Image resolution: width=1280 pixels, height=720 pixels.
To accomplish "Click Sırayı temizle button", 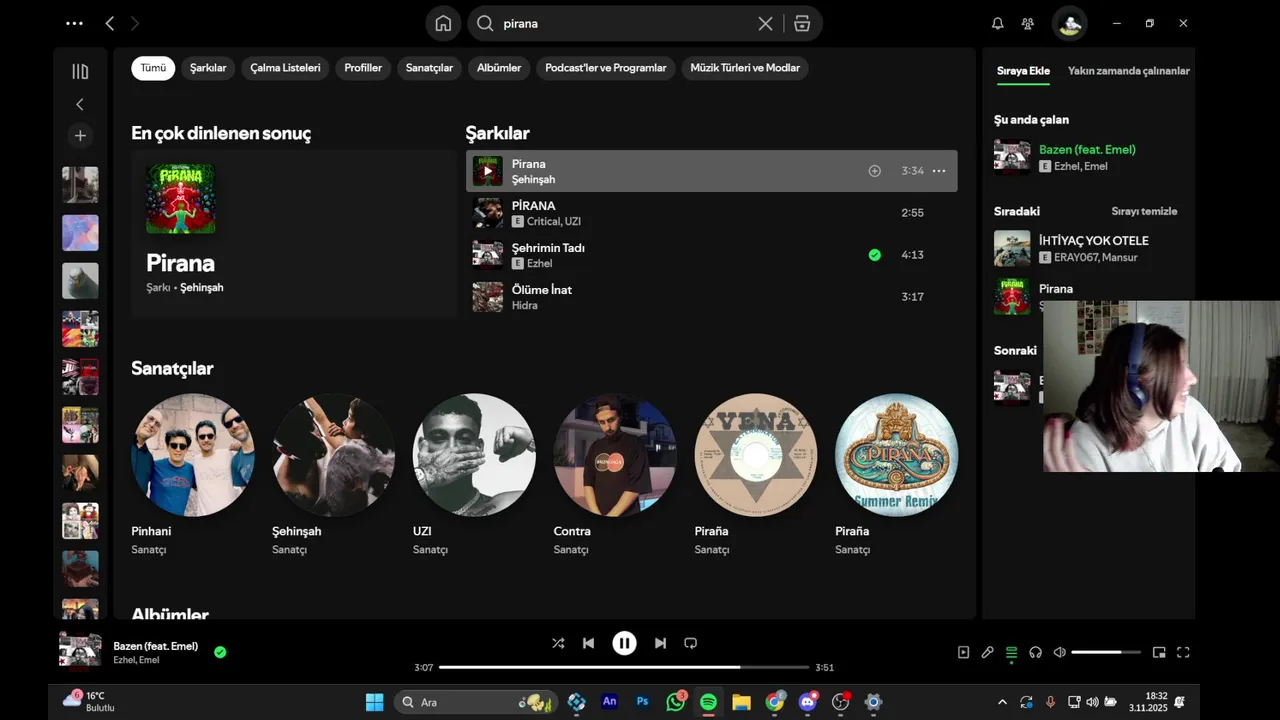I will click(1144, 211).
